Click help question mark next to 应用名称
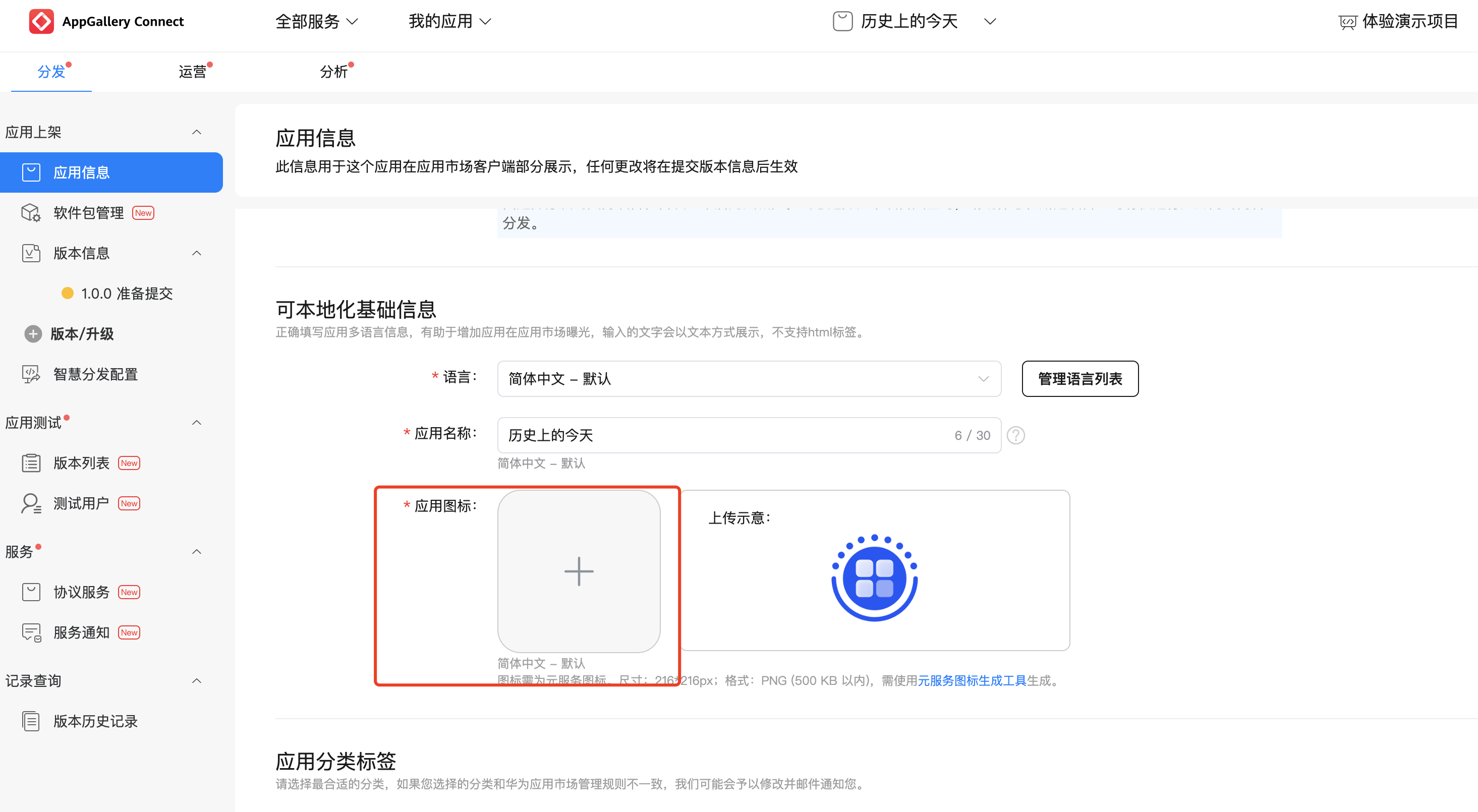1478x812 pixels. 1015,436
